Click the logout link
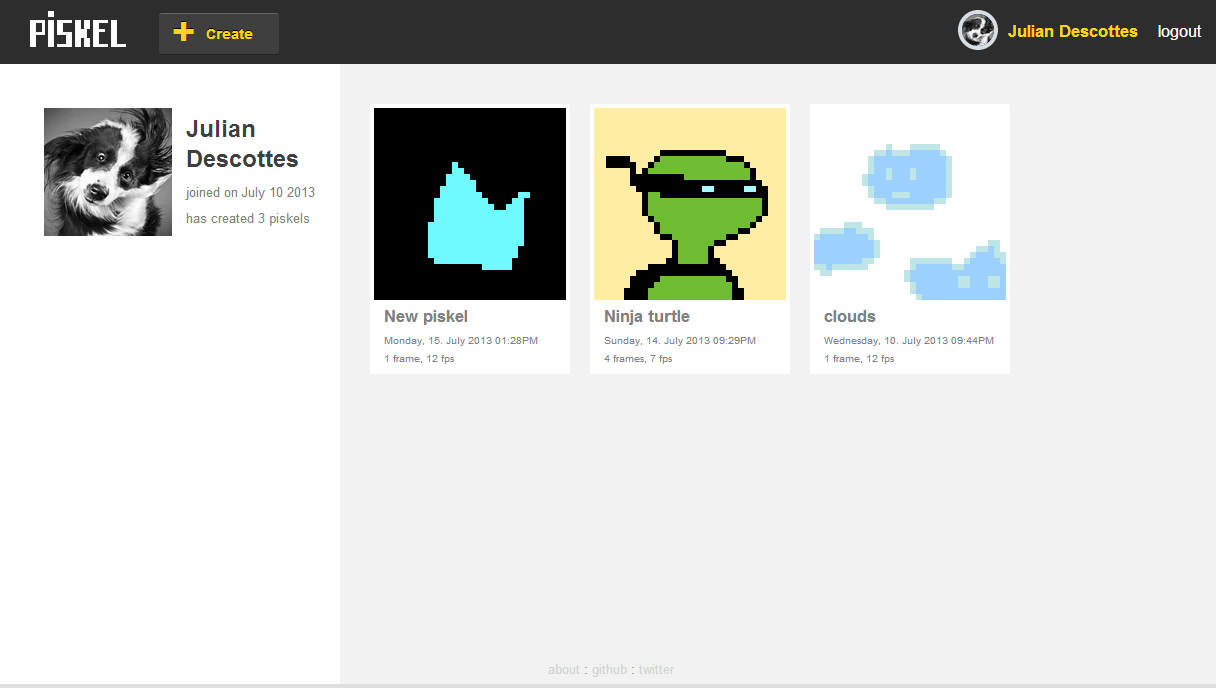The image size is (1216, 688). [x=1179, y=31]
